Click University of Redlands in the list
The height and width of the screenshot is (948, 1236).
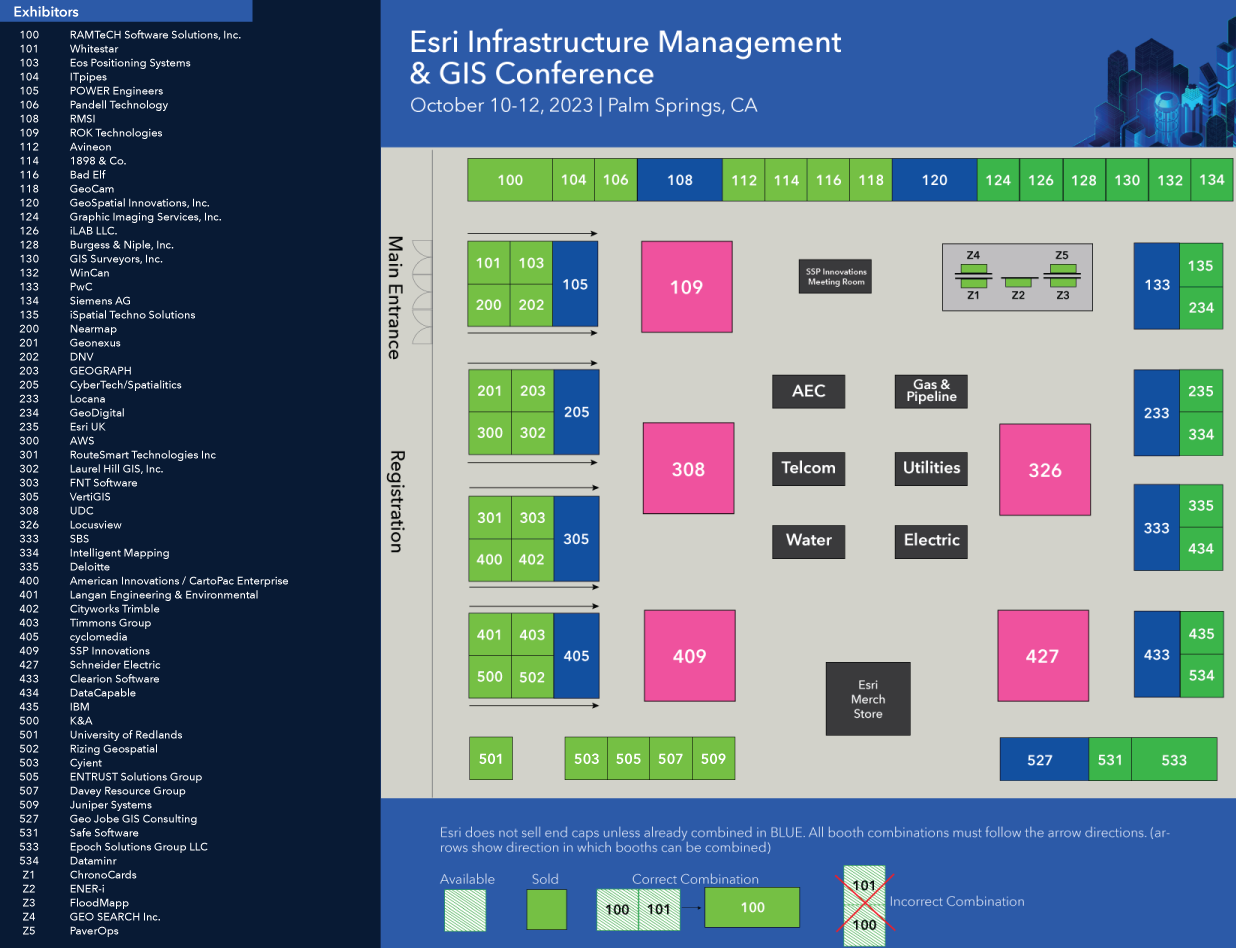126,735
